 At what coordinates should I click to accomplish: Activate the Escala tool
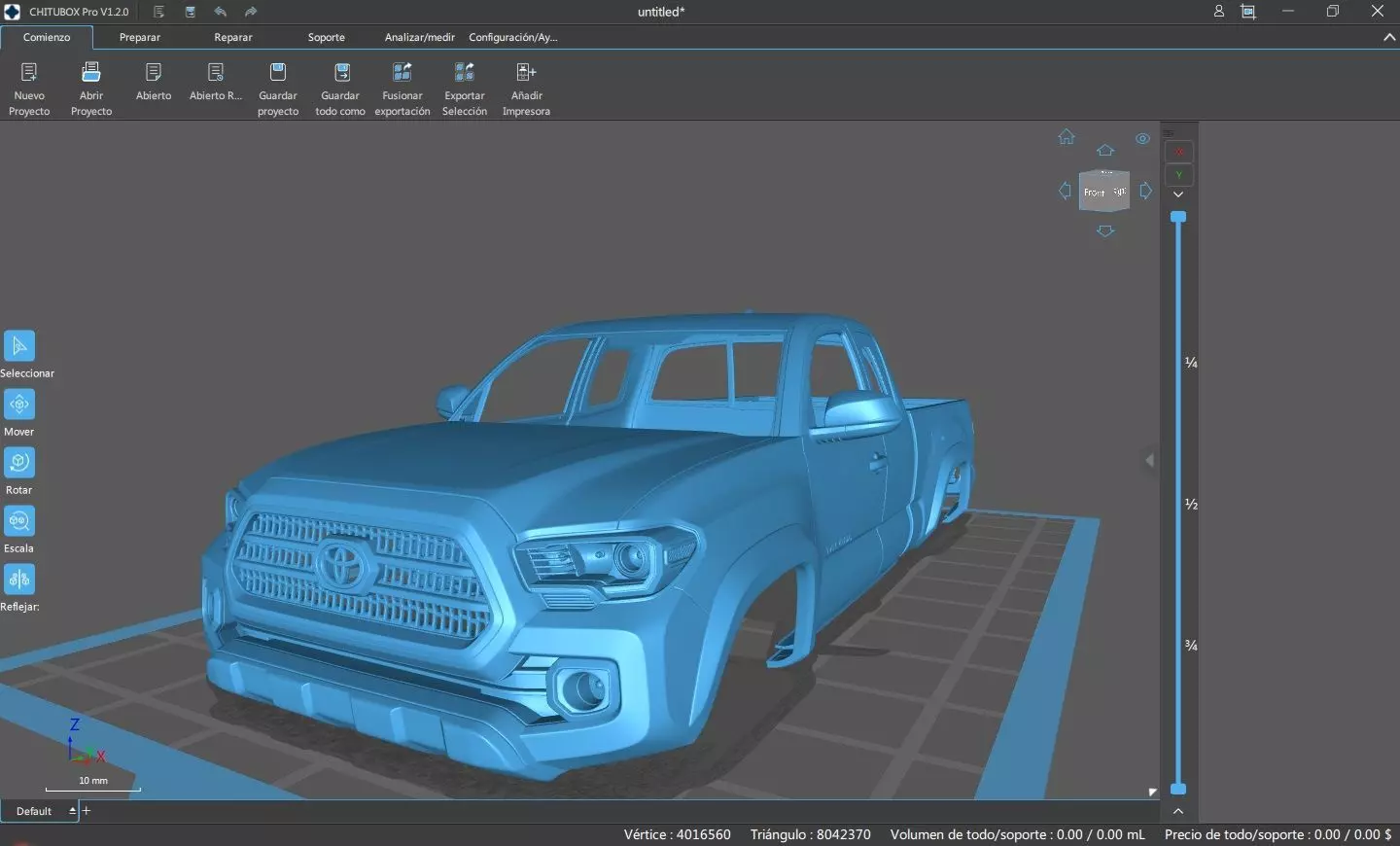point(19,521)
